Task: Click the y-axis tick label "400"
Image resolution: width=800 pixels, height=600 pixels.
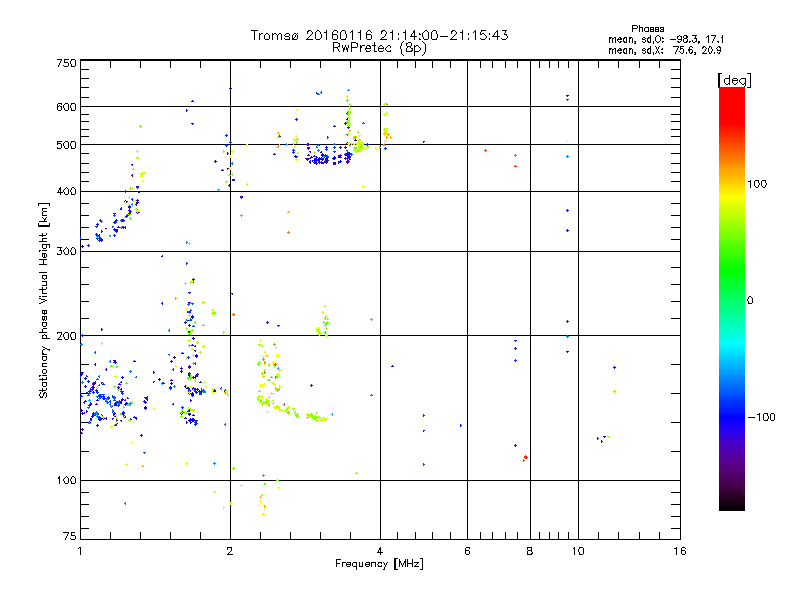Action: [x=66, y=191]
